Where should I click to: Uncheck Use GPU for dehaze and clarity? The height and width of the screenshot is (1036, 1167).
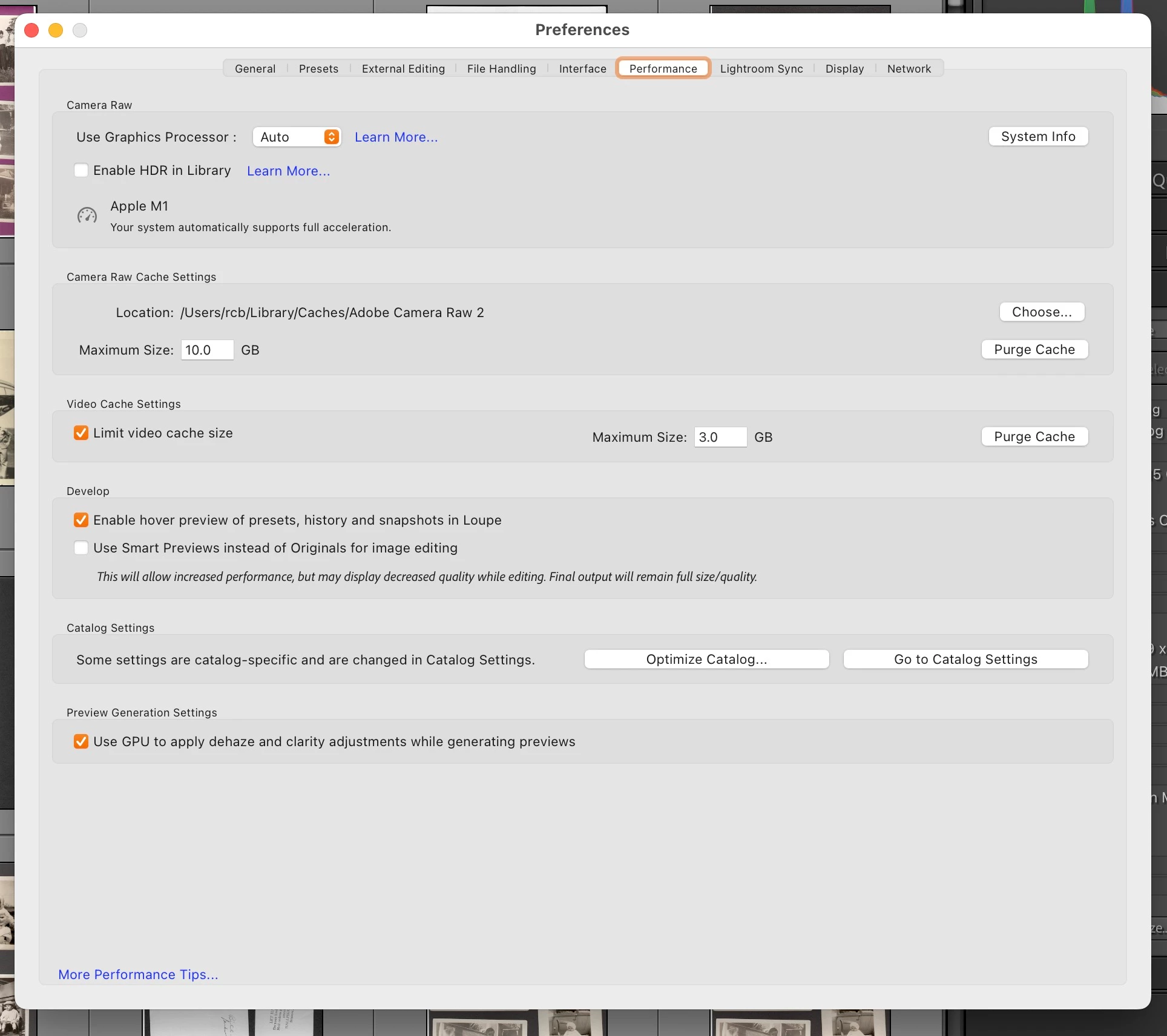pos(81,742)
